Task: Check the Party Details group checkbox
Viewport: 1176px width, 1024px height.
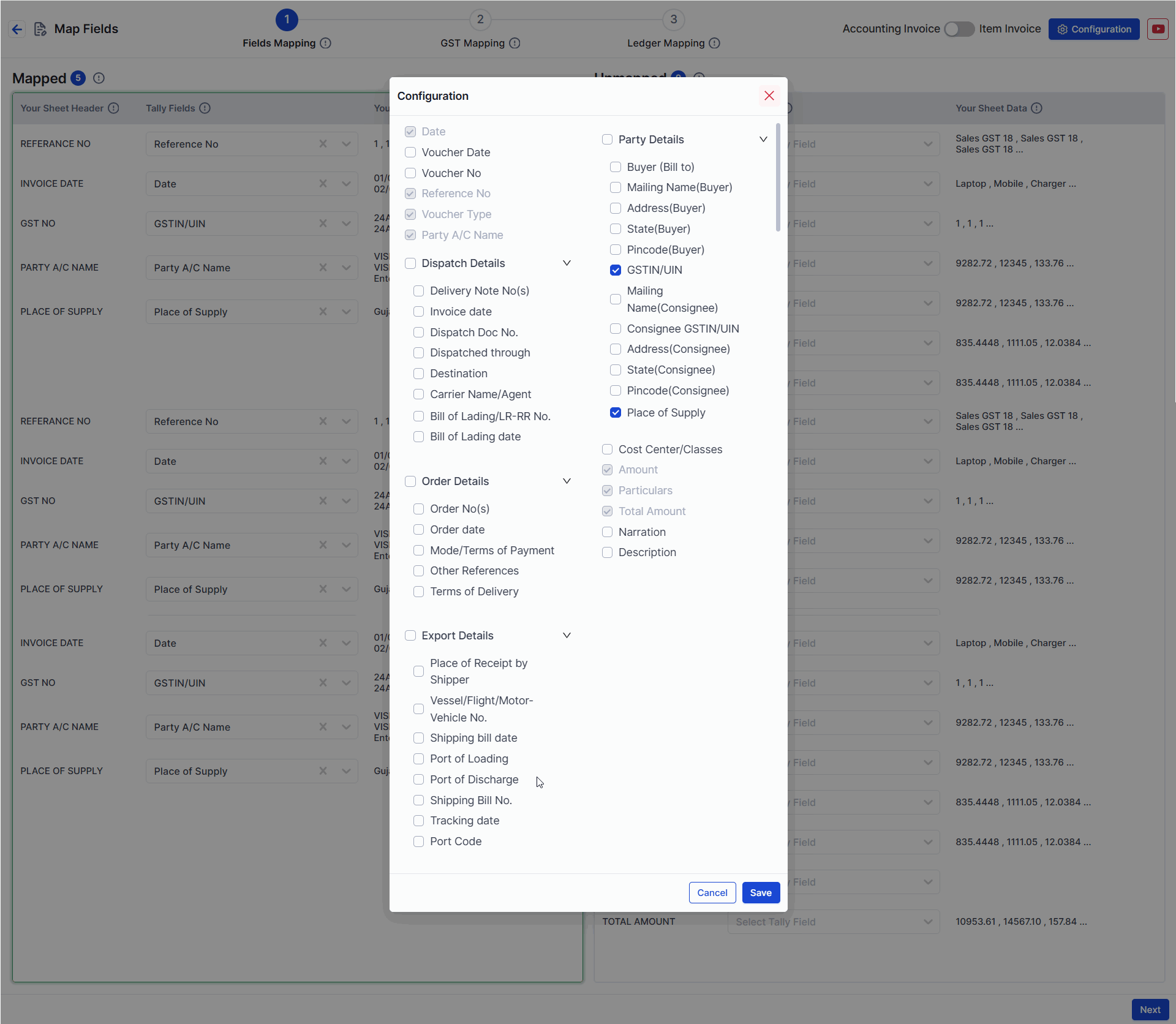Action: (x=607, y=140)
